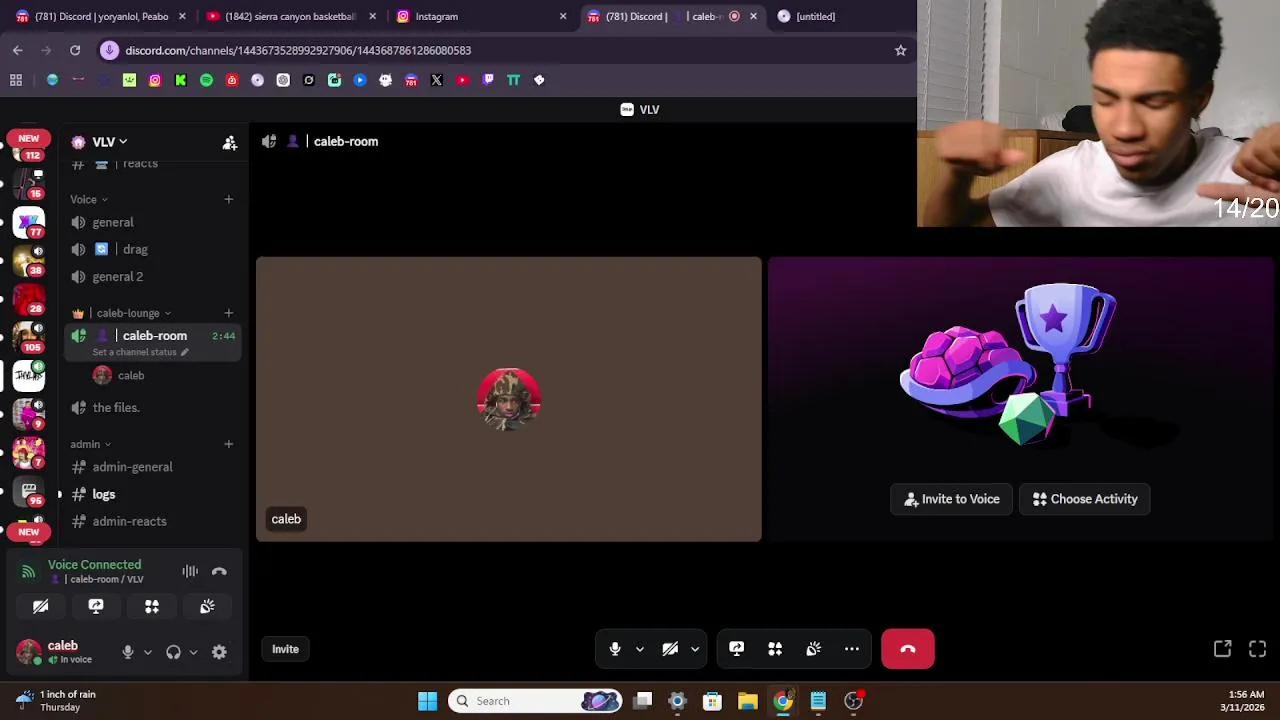Open soundboard in voice connected panel
This screenshot has height=720, width=1280.
207,607
